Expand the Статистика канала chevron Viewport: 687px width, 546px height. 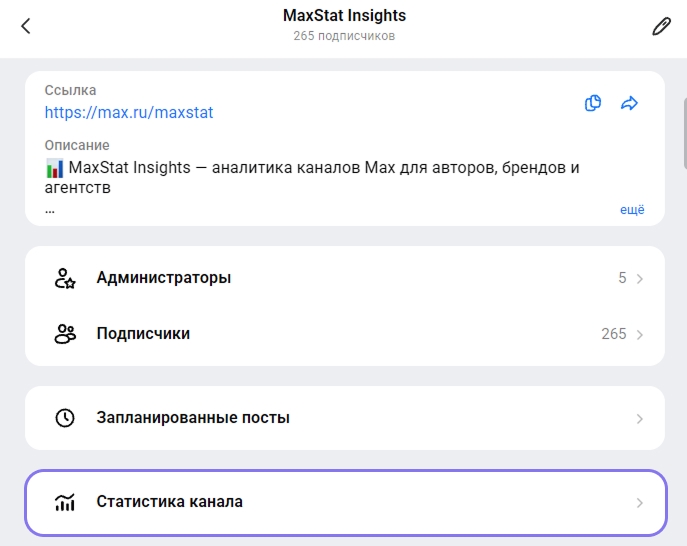pyautogui.click(x=640, y=503)
